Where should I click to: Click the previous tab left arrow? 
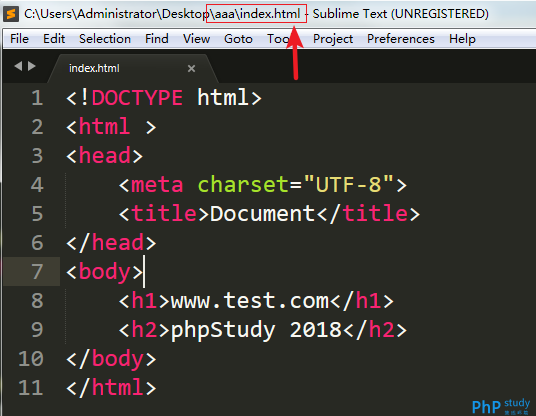coord(18,66)
